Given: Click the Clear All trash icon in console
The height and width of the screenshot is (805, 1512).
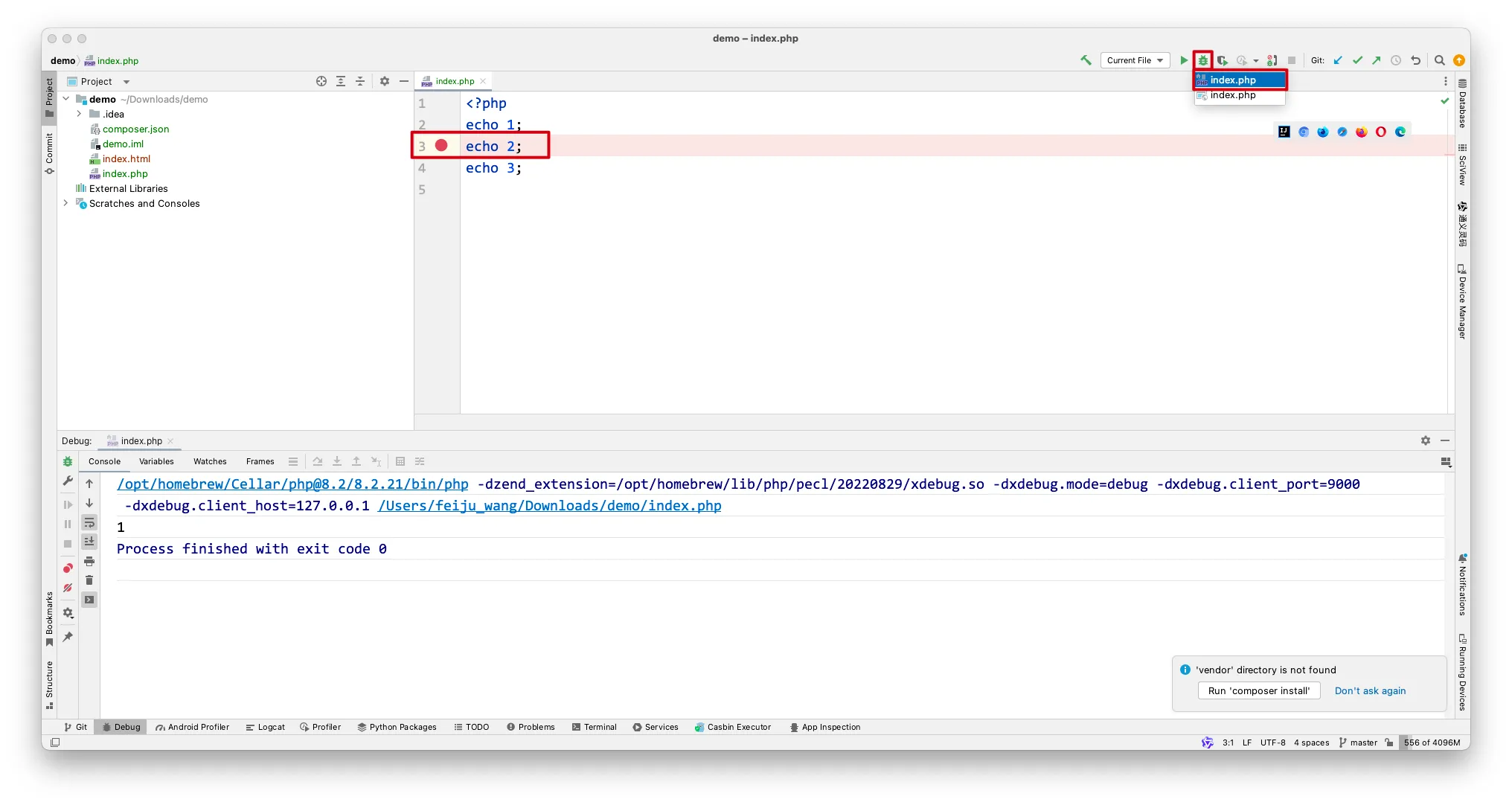Looking at the screenshot, I should pyautogui.click(x=89, y=580).
